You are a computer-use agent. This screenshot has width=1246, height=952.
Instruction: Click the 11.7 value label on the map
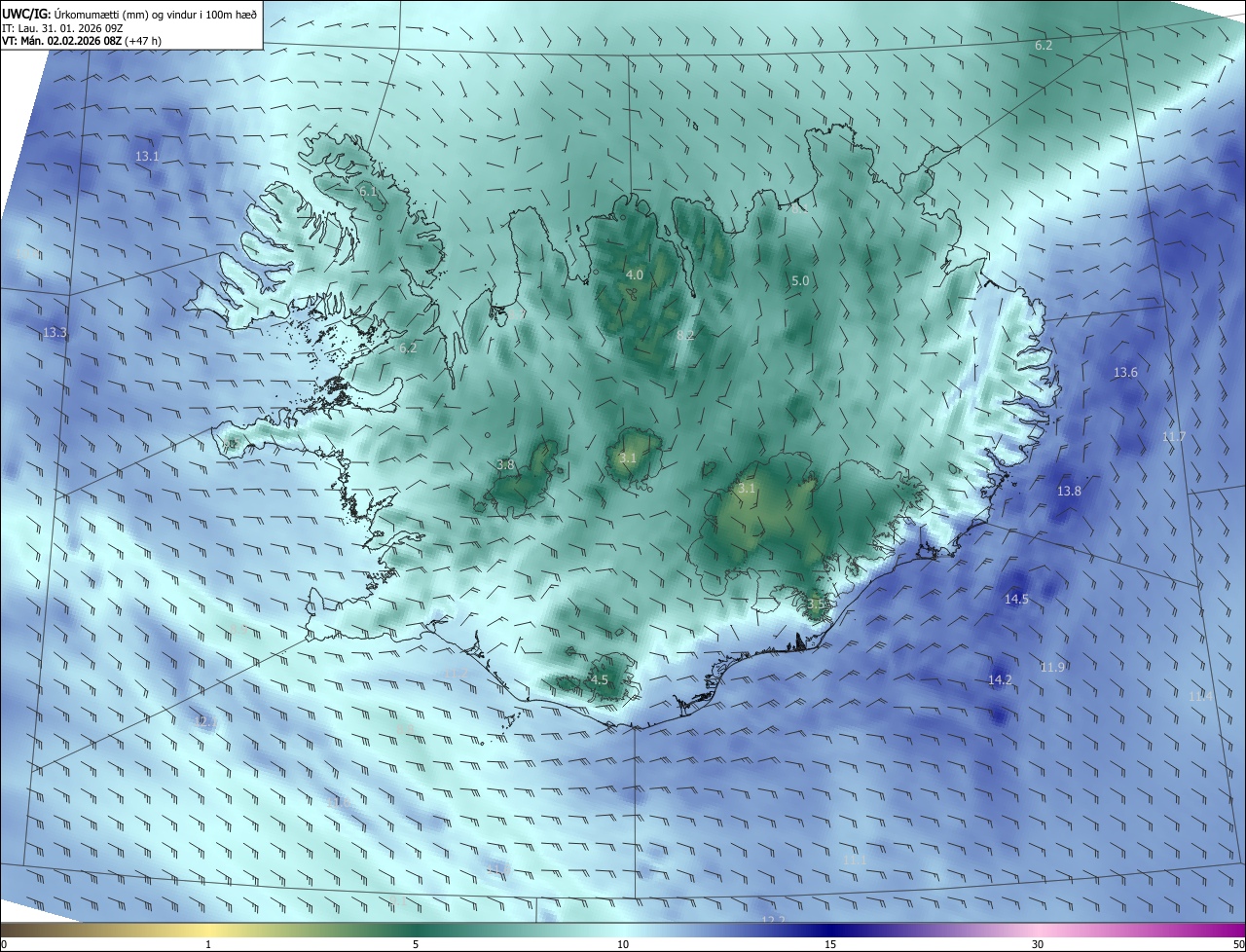tap(1174, 437)
